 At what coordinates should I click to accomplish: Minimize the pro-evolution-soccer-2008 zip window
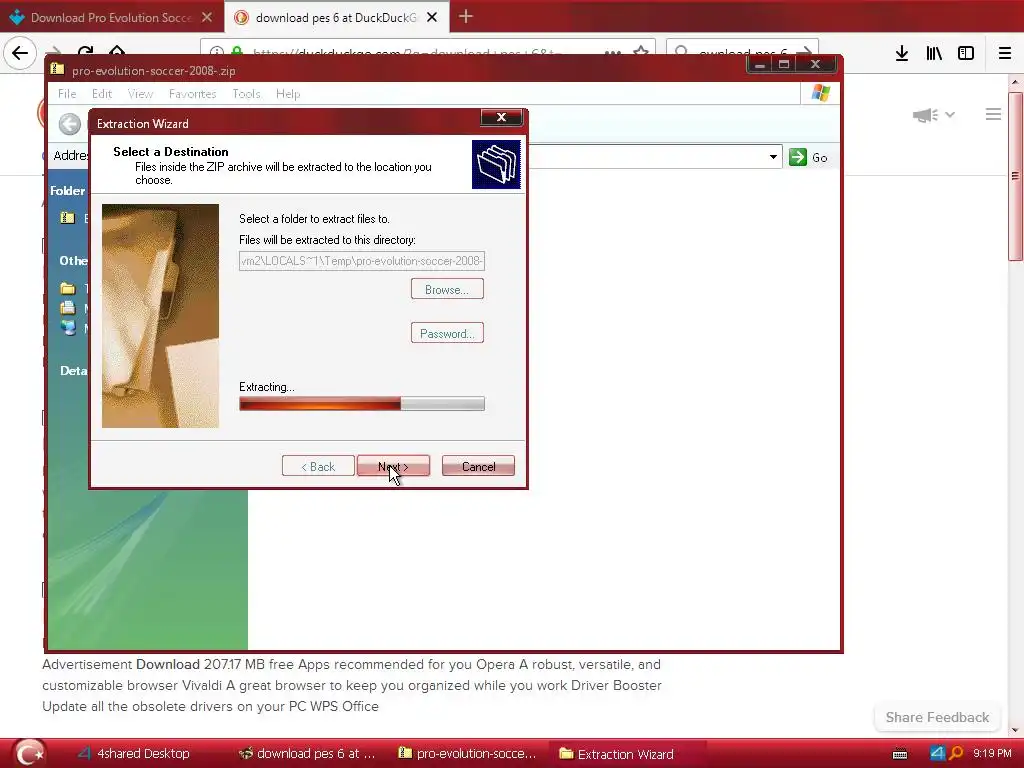click(760, 64)
